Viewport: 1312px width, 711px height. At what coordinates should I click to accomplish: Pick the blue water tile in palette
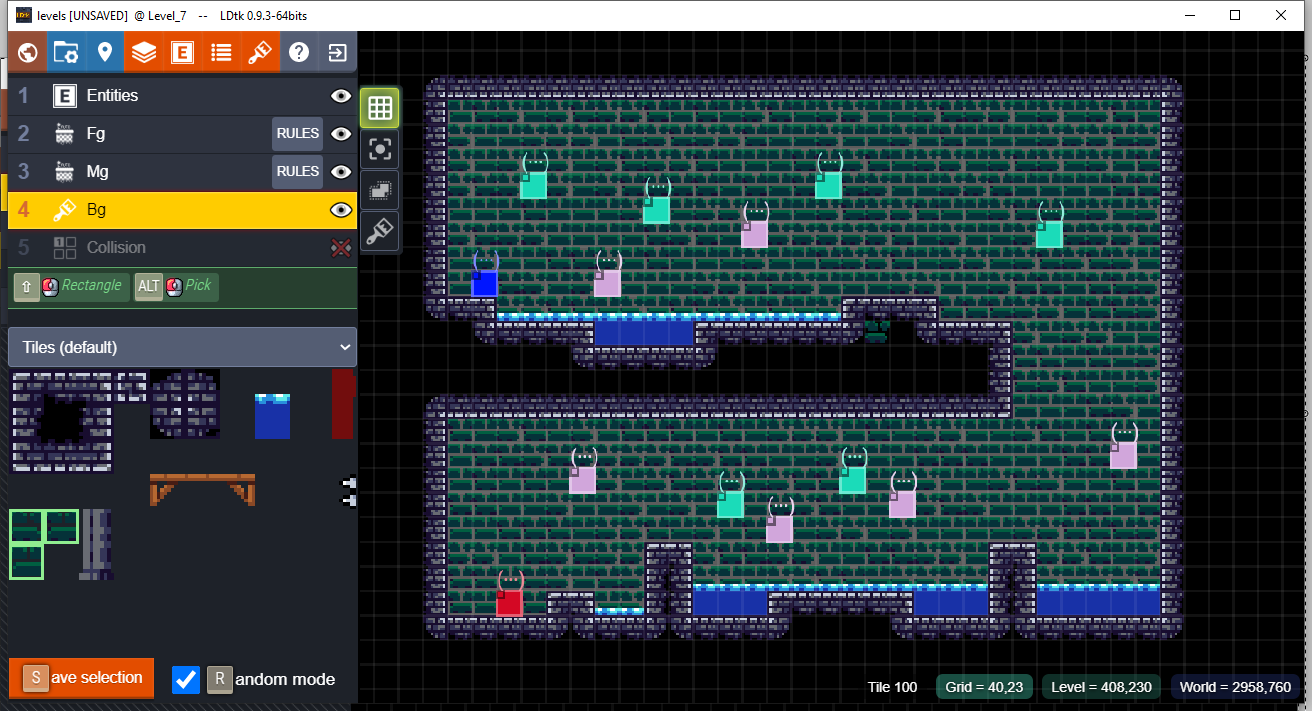(x=272, y=416)
